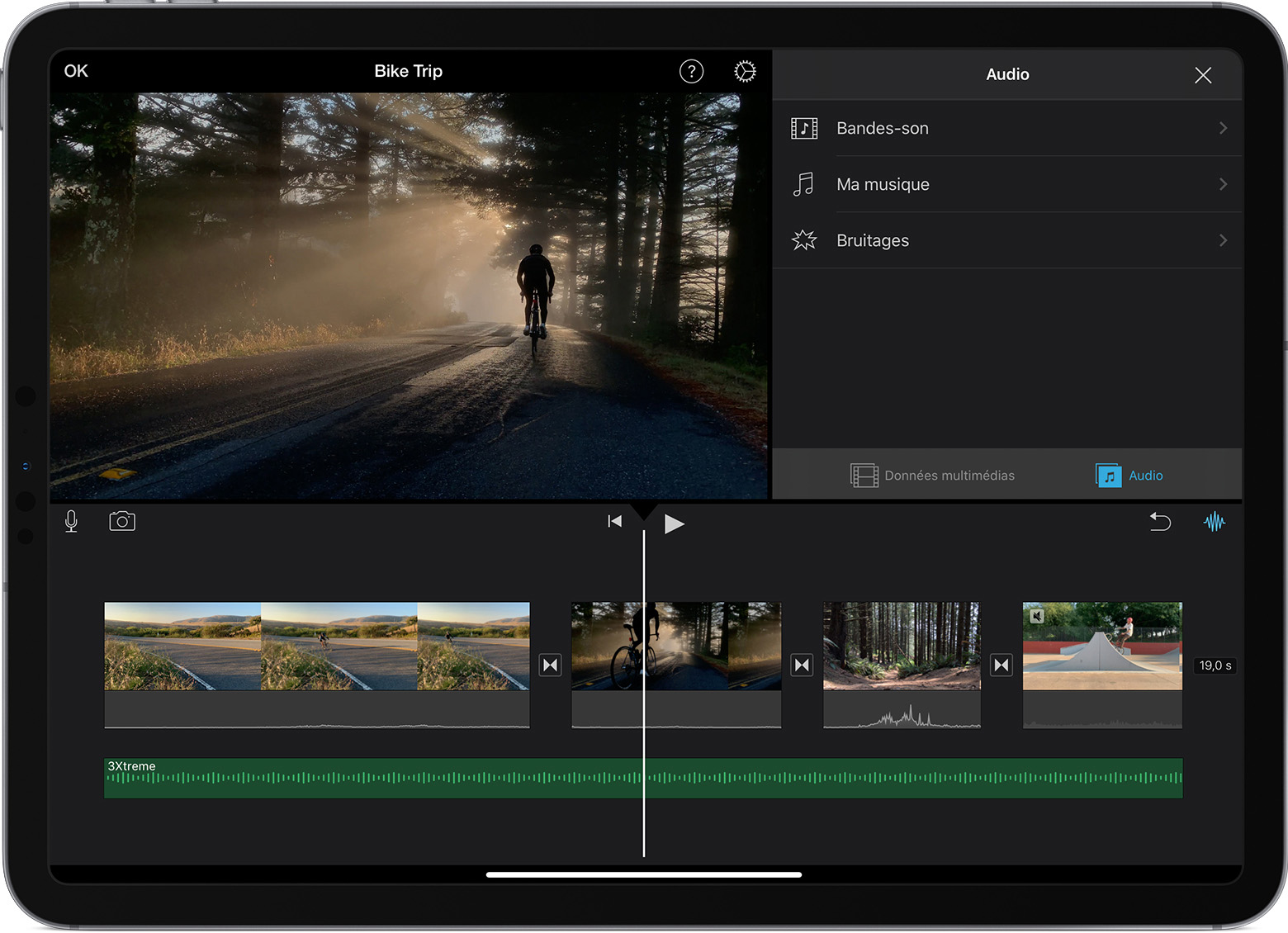Image resolution: width=1288 pixels, height=933 pixels.
Task: Skip to beginning of the timeline
Action: point(614,522)
